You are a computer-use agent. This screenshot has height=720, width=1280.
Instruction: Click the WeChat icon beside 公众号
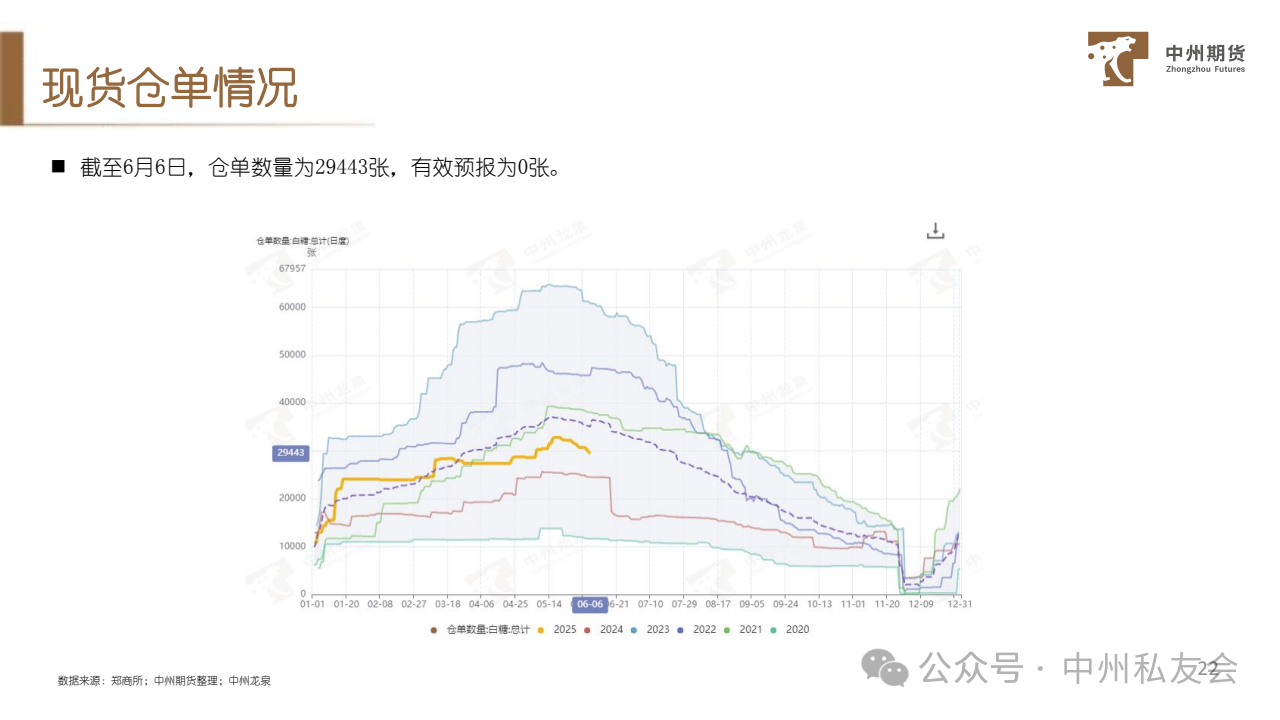(886, 667)
